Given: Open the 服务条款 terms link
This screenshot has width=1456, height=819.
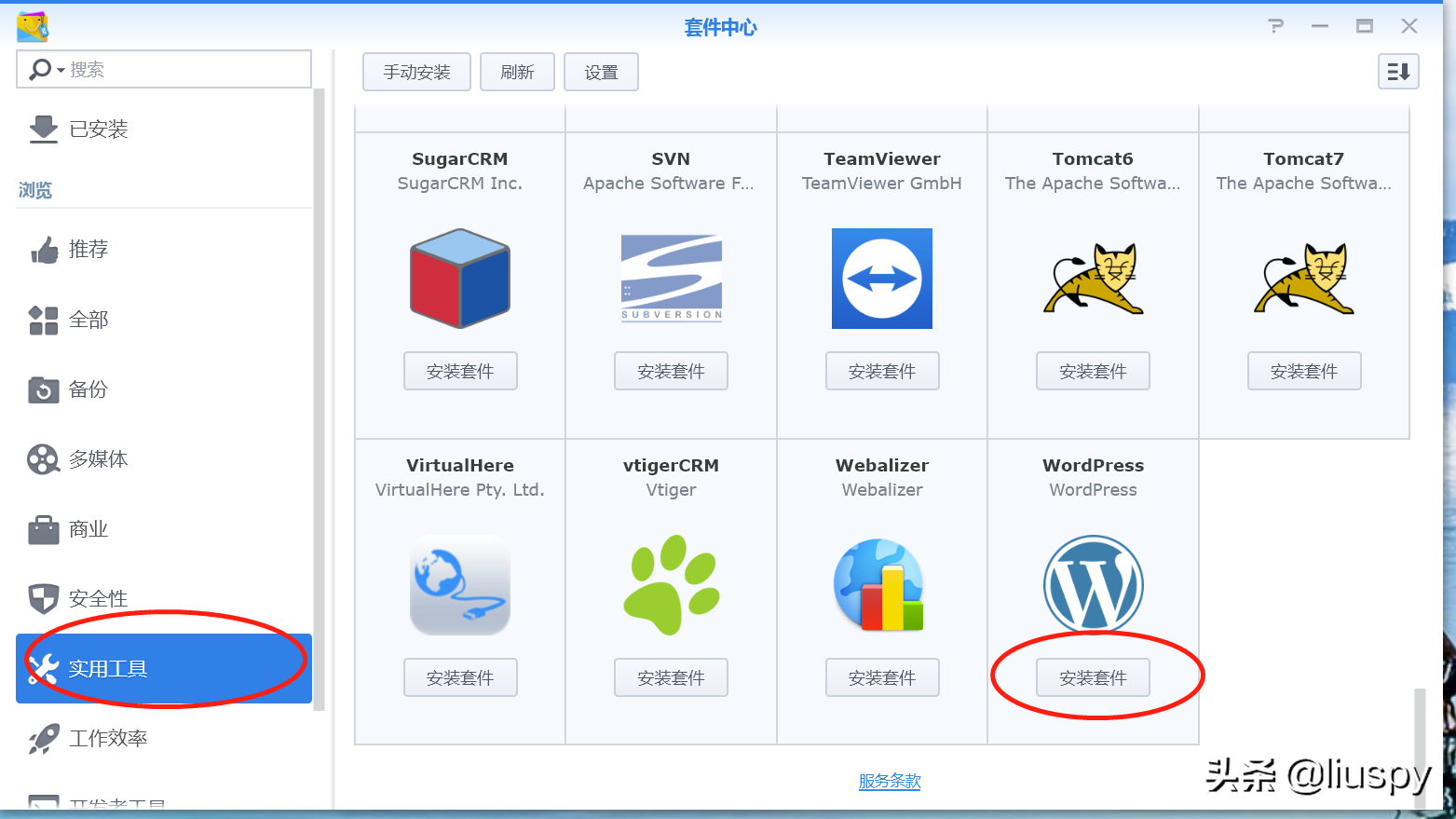Looking at the screenshot, I should tap(890, 781).
